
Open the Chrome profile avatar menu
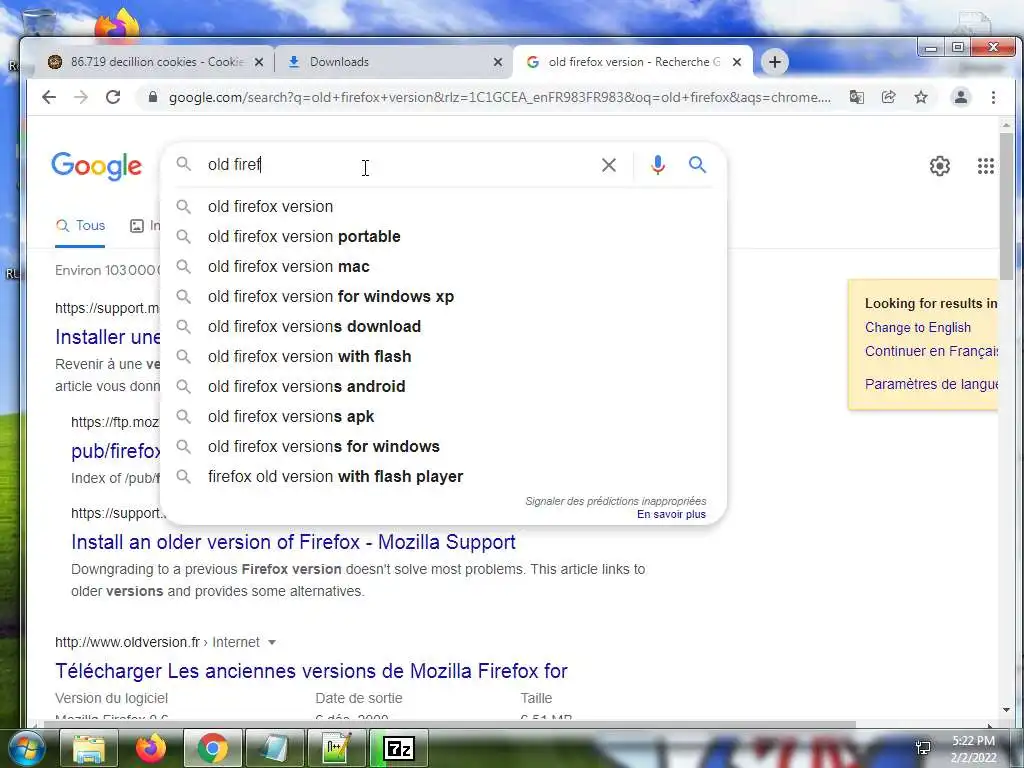click(x=961, y=97)
